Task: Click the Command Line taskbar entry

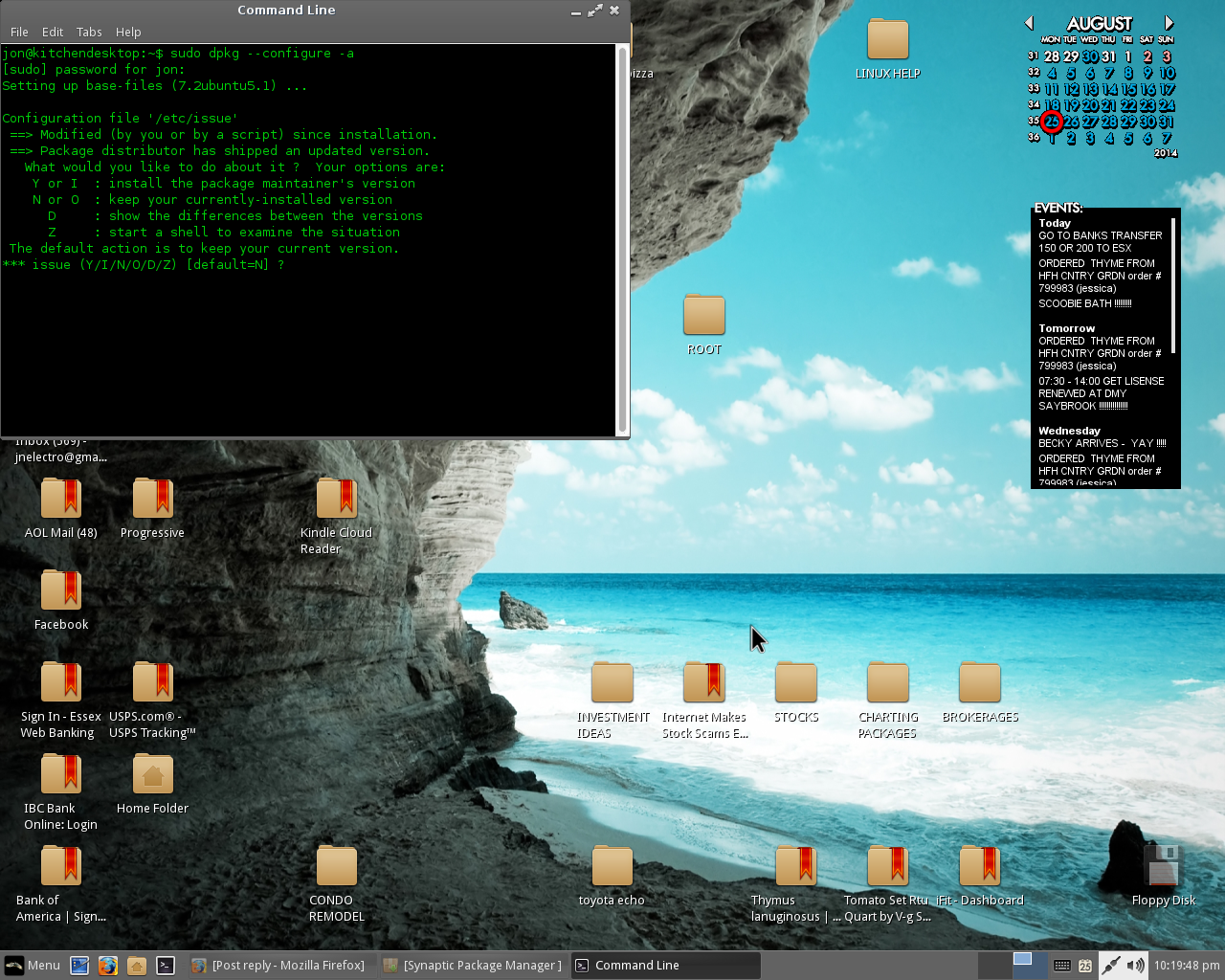Action: point(666,966)
